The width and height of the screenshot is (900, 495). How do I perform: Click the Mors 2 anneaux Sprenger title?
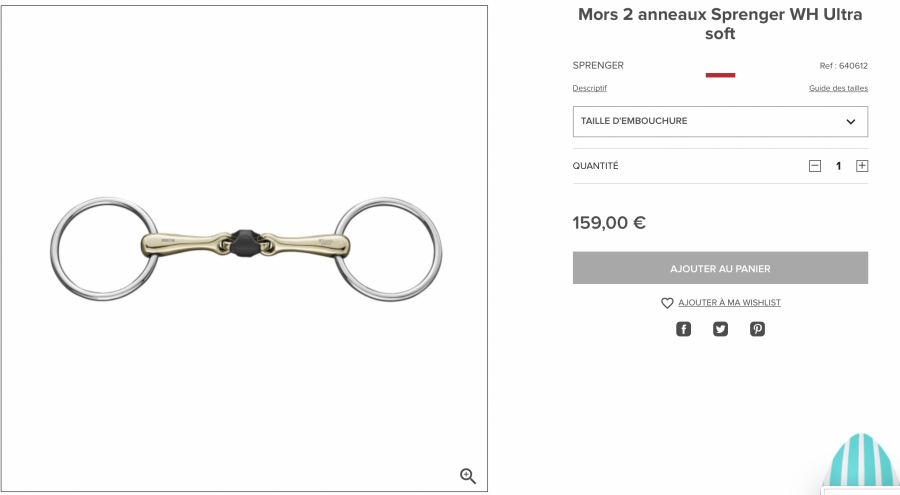click(720, 24)
